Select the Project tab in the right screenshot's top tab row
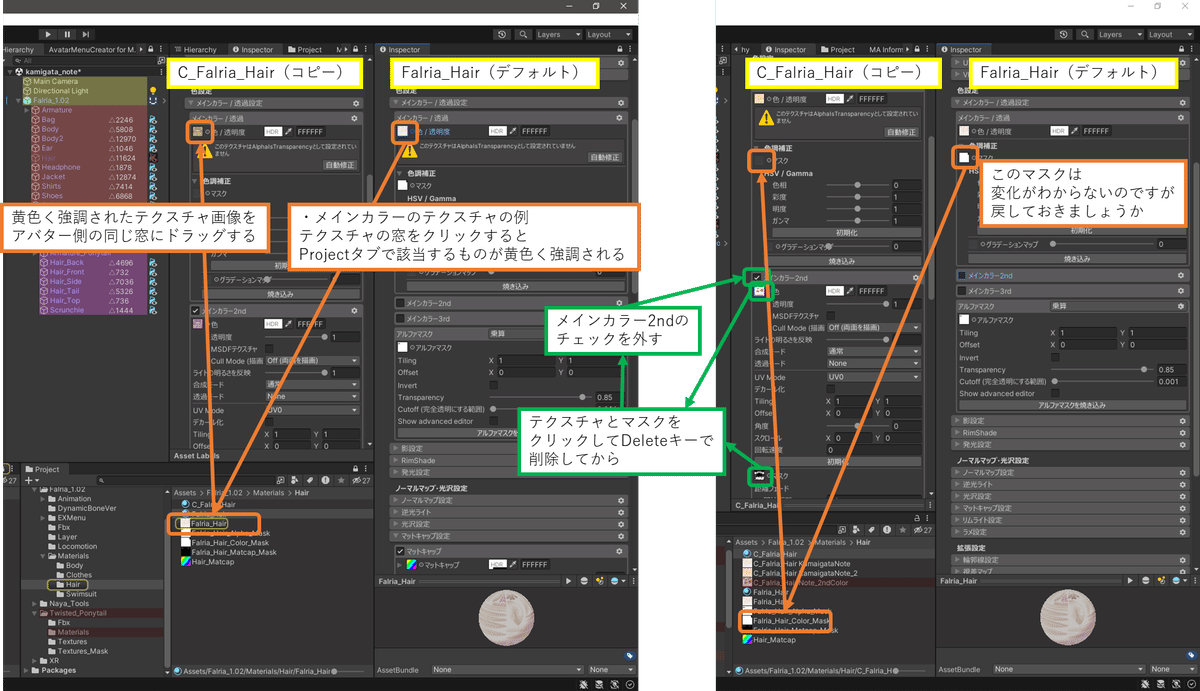The height and width of the screenshot is (691, 1200). pos(837,49)
